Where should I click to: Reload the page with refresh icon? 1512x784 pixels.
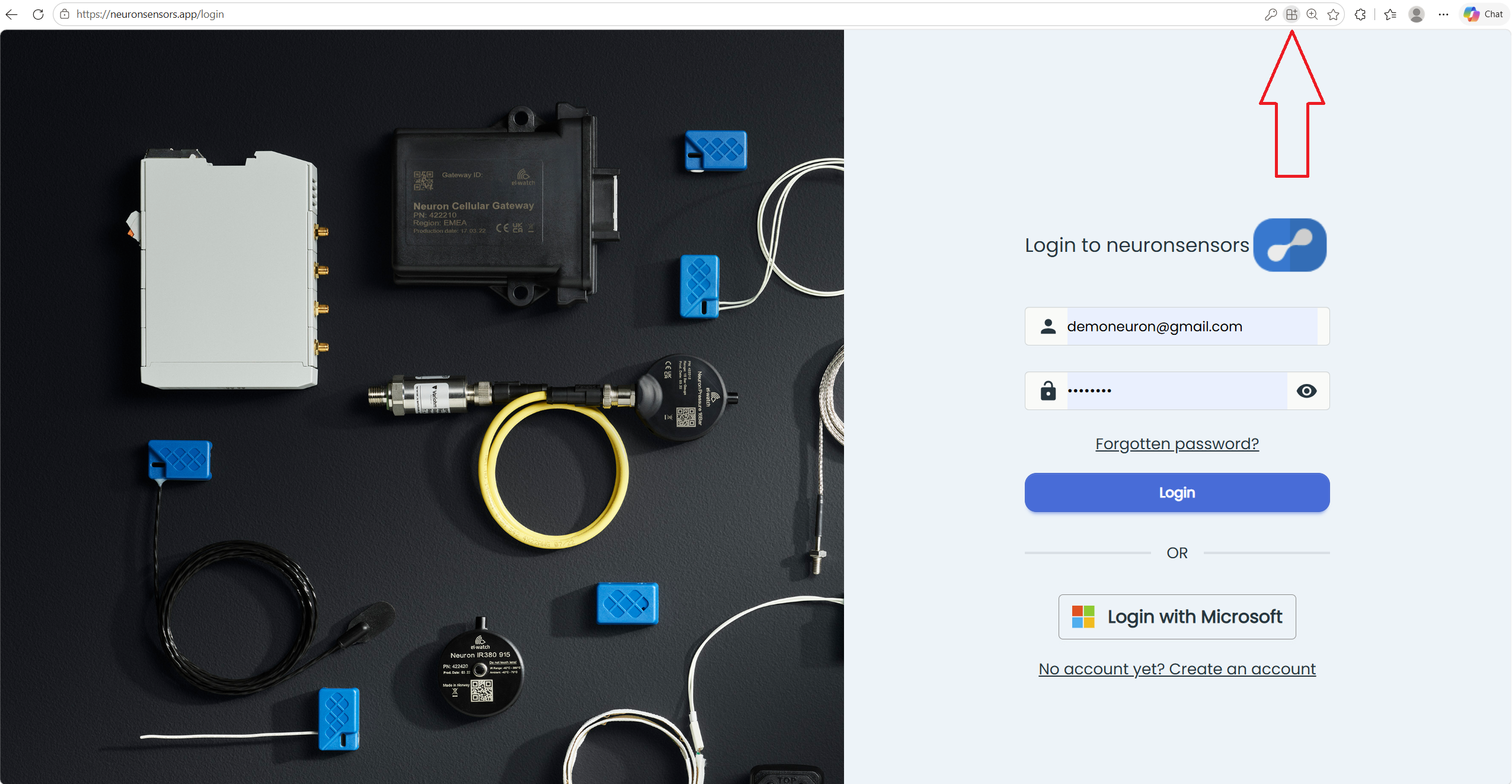point(38,14)
